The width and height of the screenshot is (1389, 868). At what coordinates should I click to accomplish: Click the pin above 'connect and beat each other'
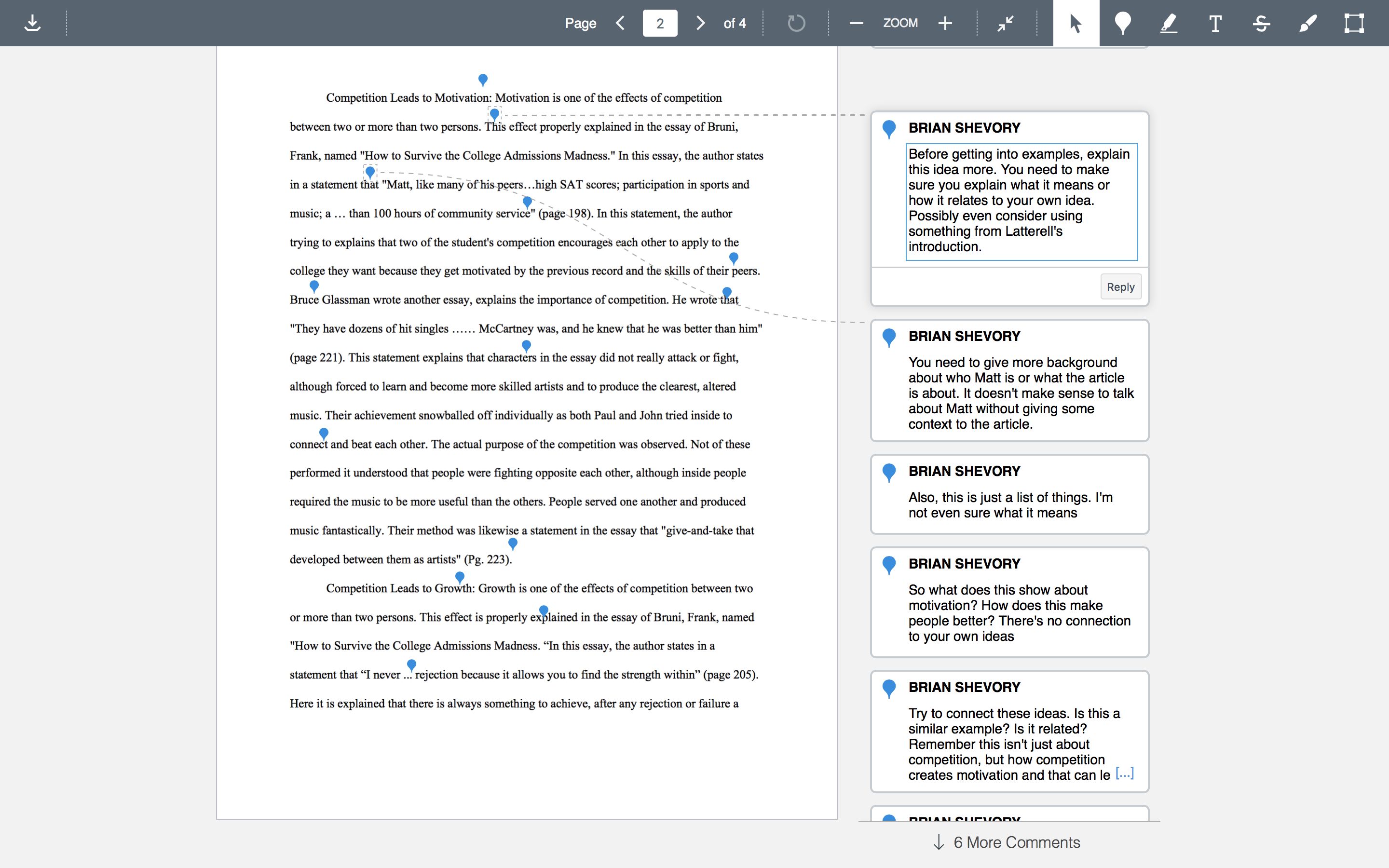(x=324, y=434)
